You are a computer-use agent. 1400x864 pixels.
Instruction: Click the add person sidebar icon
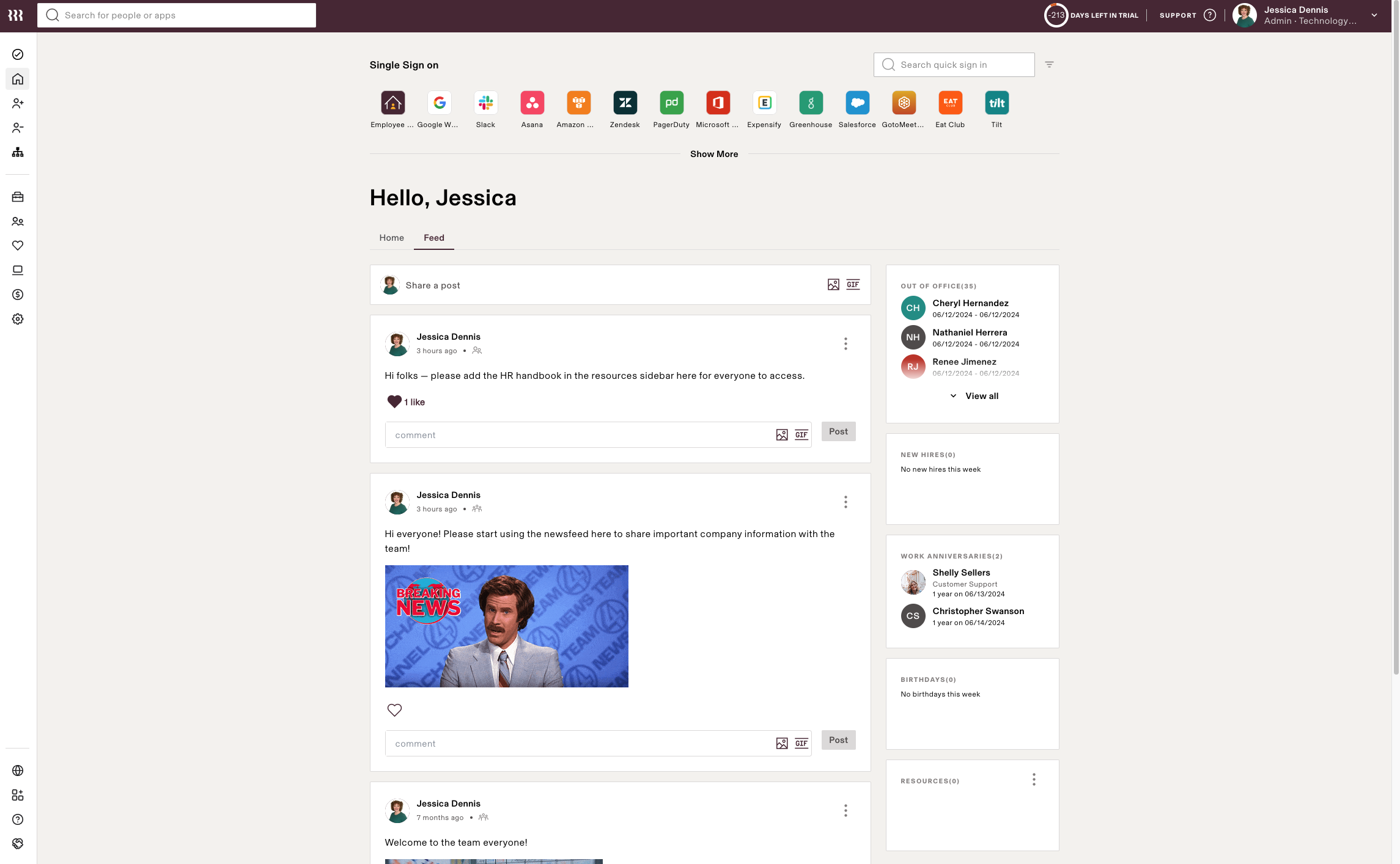pyautogui.click(x=18, y=103)
